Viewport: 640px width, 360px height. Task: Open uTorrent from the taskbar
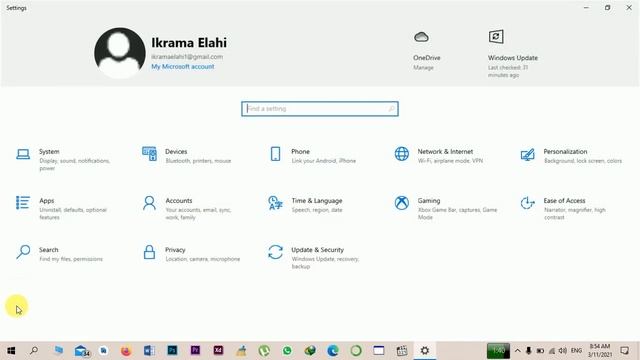(x=264, y=351)
